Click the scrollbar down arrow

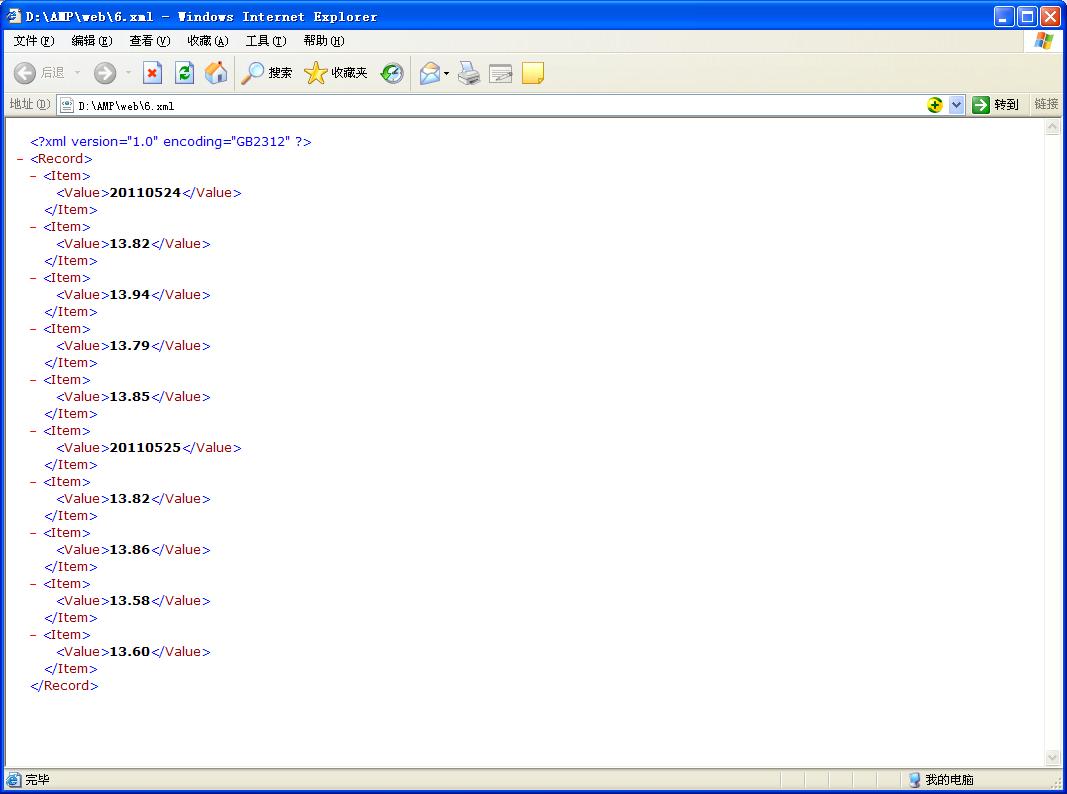tap(1052, 758)
